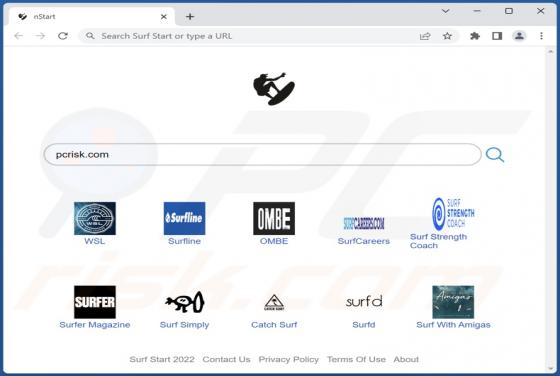Click the magnifier search button beside search box

pos(495,155)
